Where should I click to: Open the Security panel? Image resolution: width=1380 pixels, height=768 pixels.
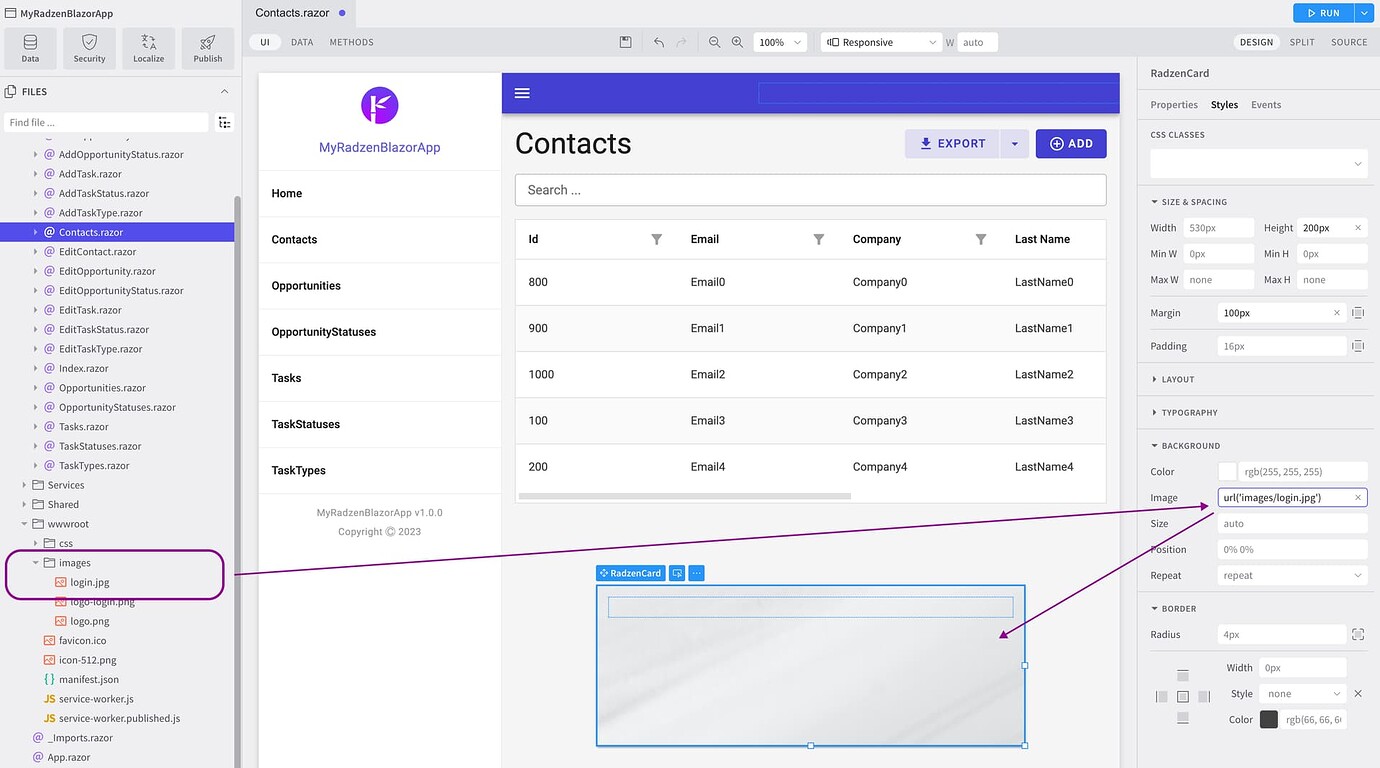[89, 48]
